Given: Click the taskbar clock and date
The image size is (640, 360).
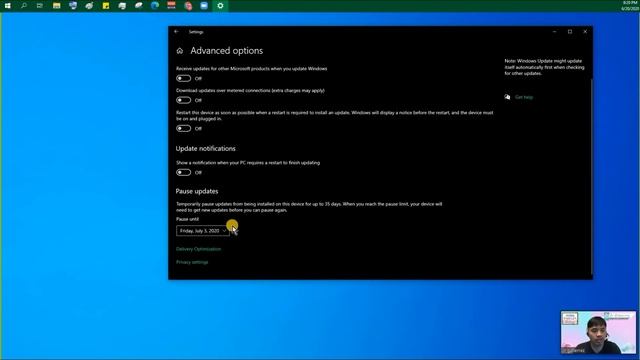Looking at the screenshot, I should [x=629, y=6].
